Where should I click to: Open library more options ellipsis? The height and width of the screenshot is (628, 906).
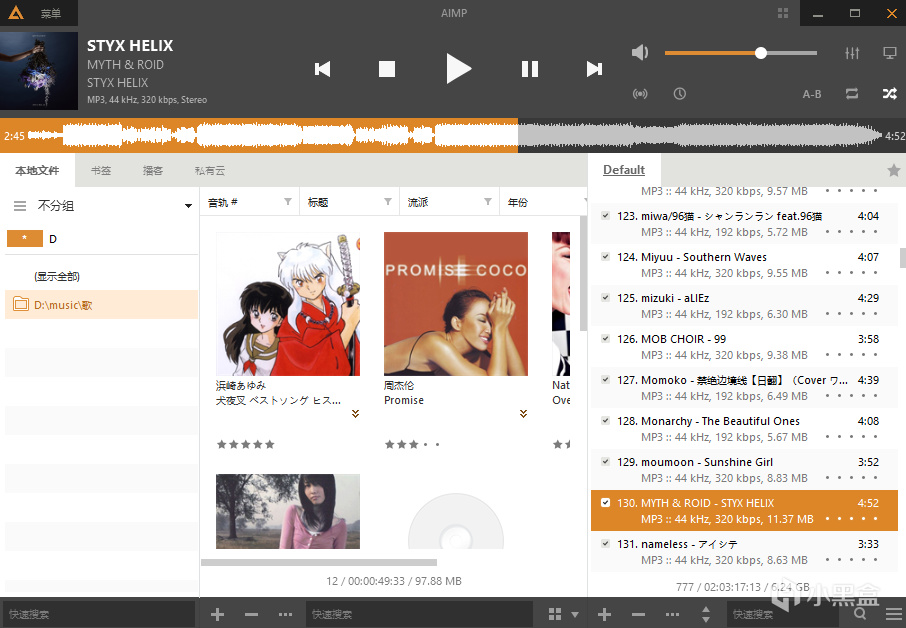(x=285, y=614)
